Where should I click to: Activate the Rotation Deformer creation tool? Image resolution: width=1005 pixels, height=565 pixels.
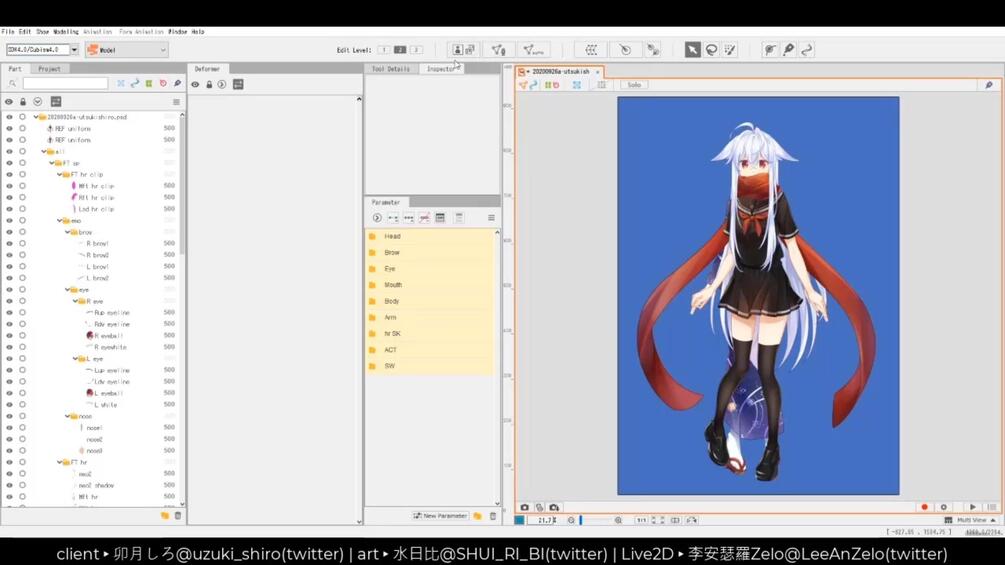coord(625,50)
